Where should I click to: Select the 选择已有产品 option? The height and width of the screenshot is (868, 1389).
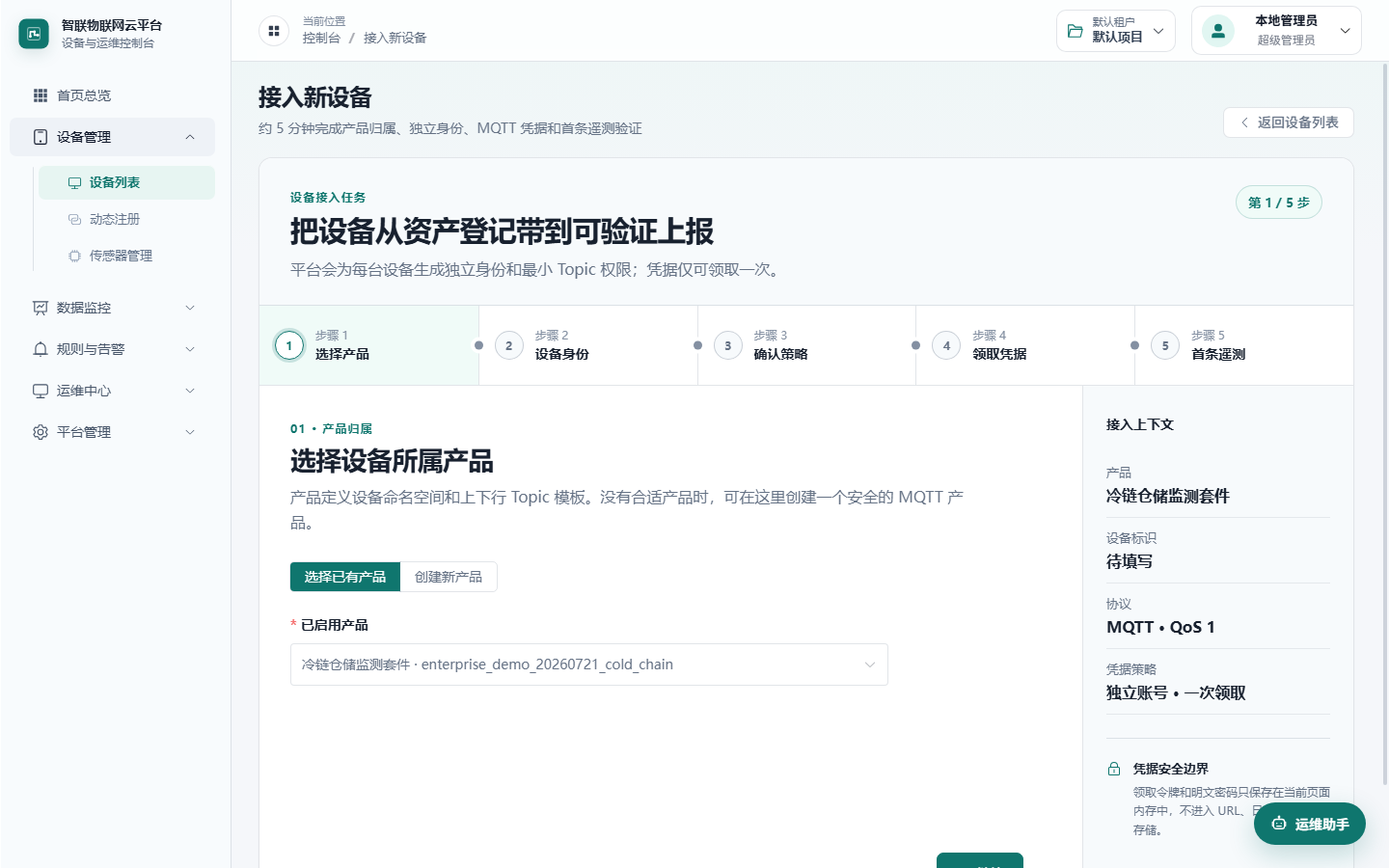345,577
